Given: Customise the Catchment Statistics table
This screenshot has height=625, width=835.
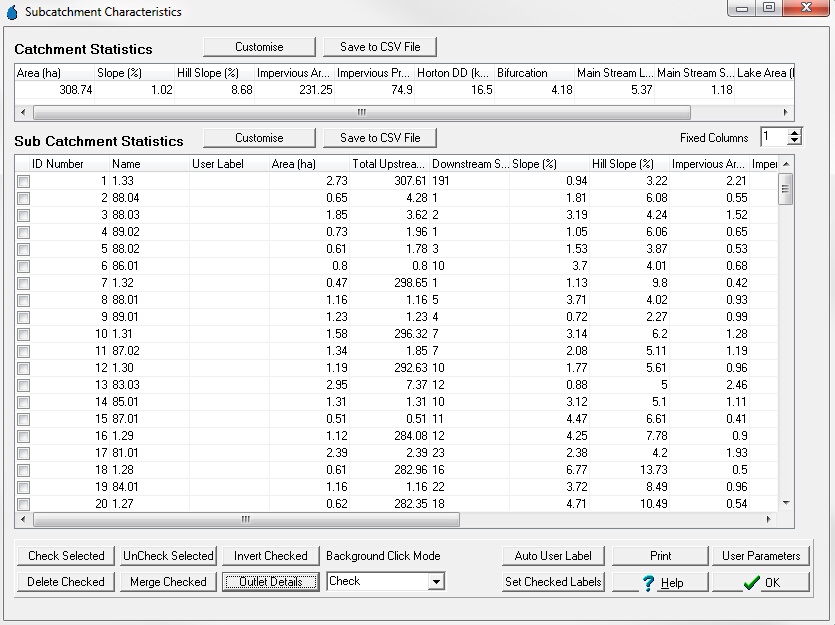Looking at the screenshot, I should coord(259,47).
